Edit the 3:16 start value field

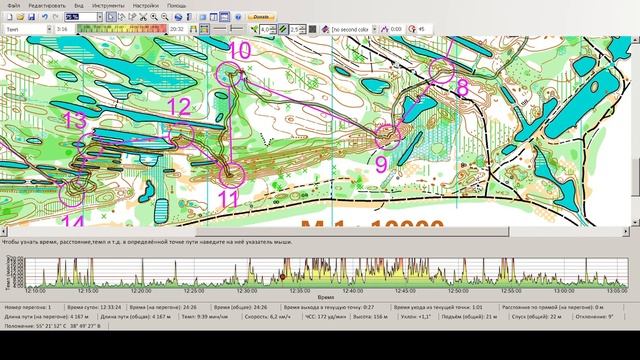pyautogui.click(x=64, y=29)
